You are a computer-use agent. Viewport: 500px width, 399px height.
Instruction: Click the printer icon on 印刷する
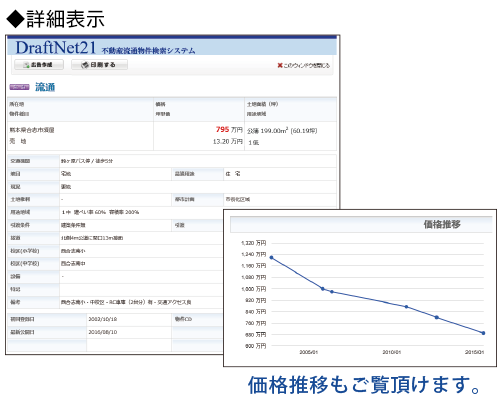(85, 65)
